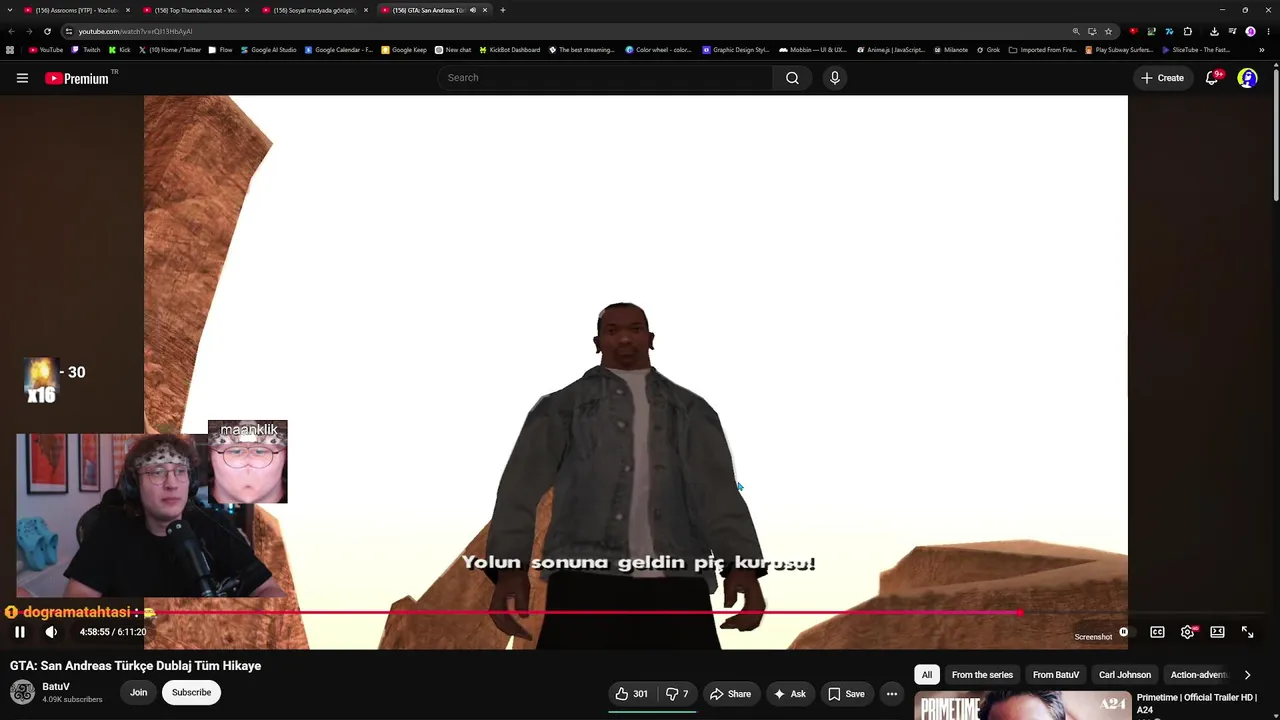Pause the video
The height and width of the screenshot is (720, 1280).
click(19, 632)
